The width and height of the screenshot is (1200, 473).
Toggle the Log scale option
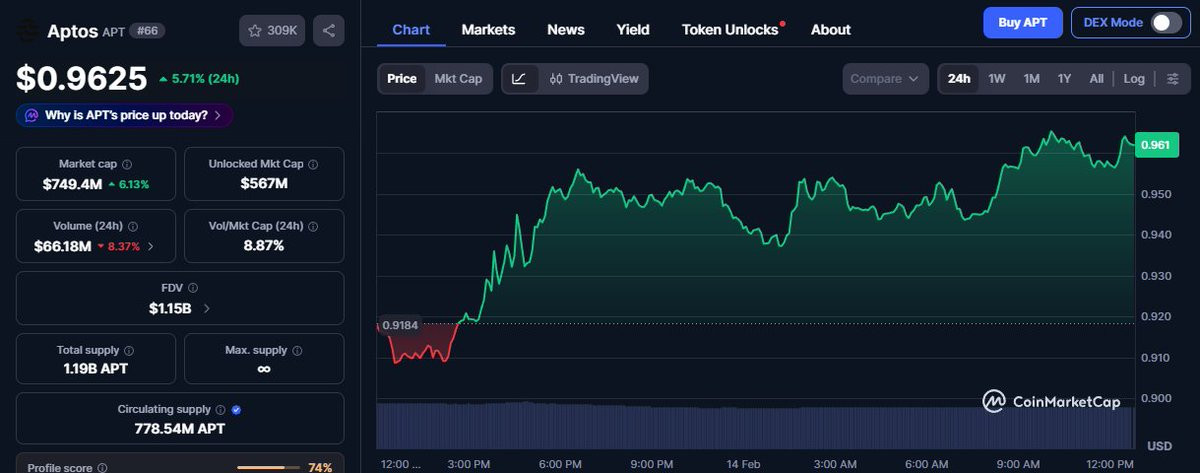pos(1134,79)
